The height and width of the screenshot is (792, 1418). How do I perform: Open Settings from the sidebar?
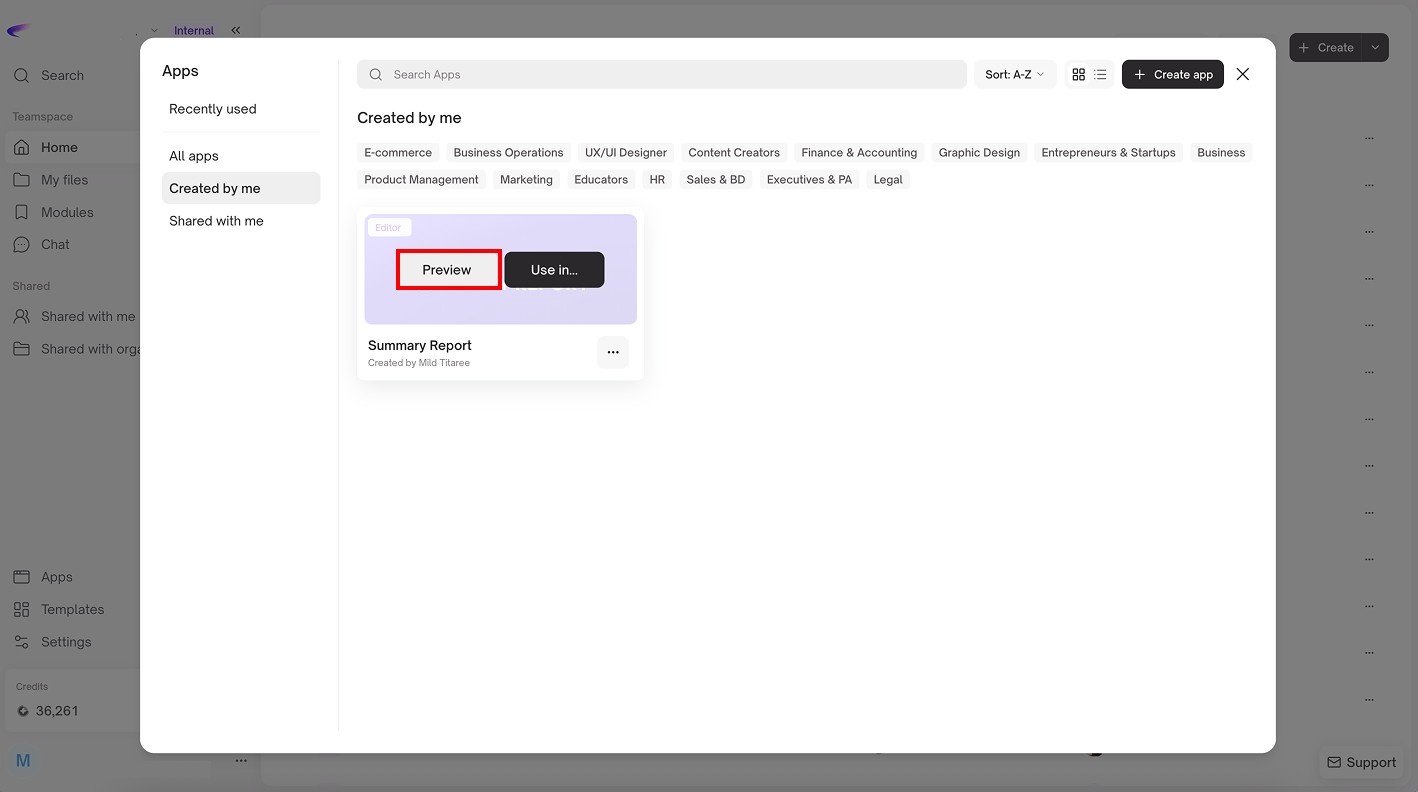click(65, 642)
